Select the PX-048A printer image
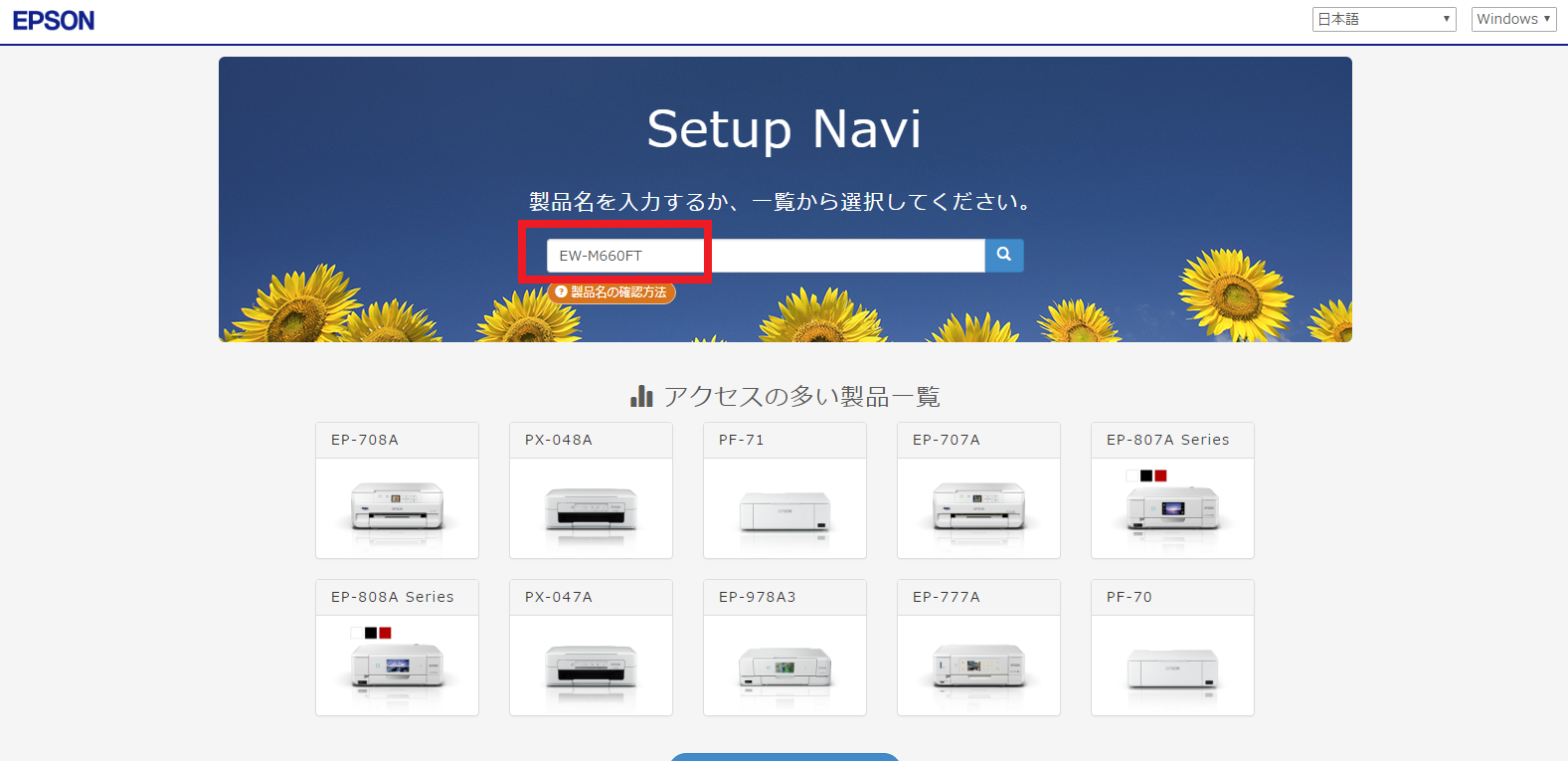 click(x=591, y=508)
